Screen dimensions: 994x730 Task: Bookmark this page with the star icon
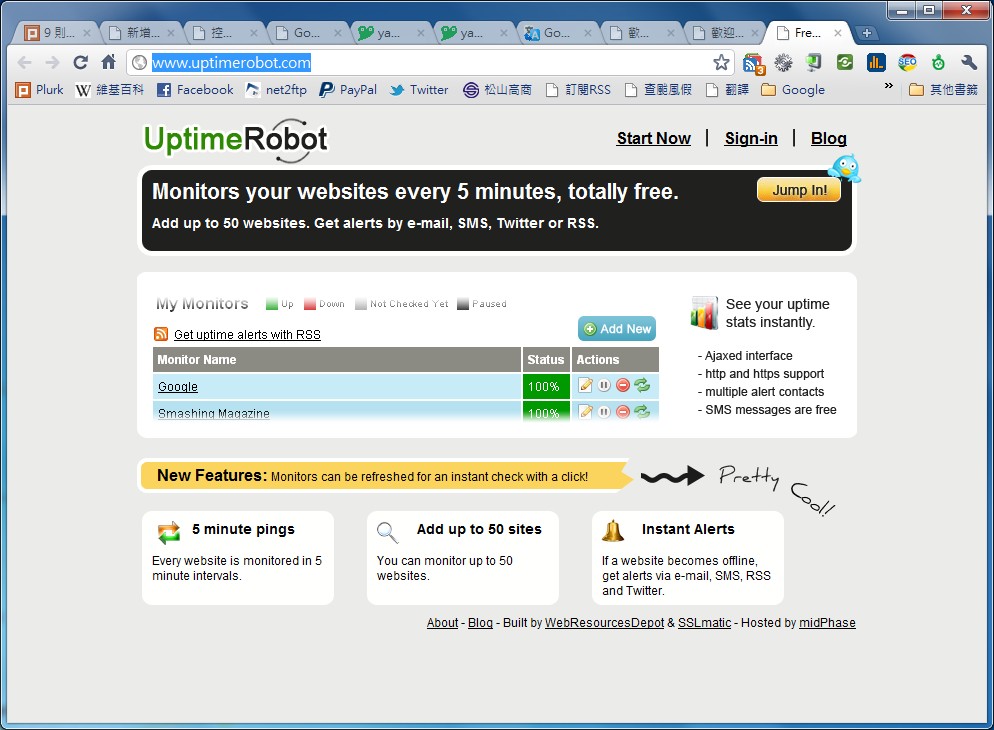(x=721, y=62)
